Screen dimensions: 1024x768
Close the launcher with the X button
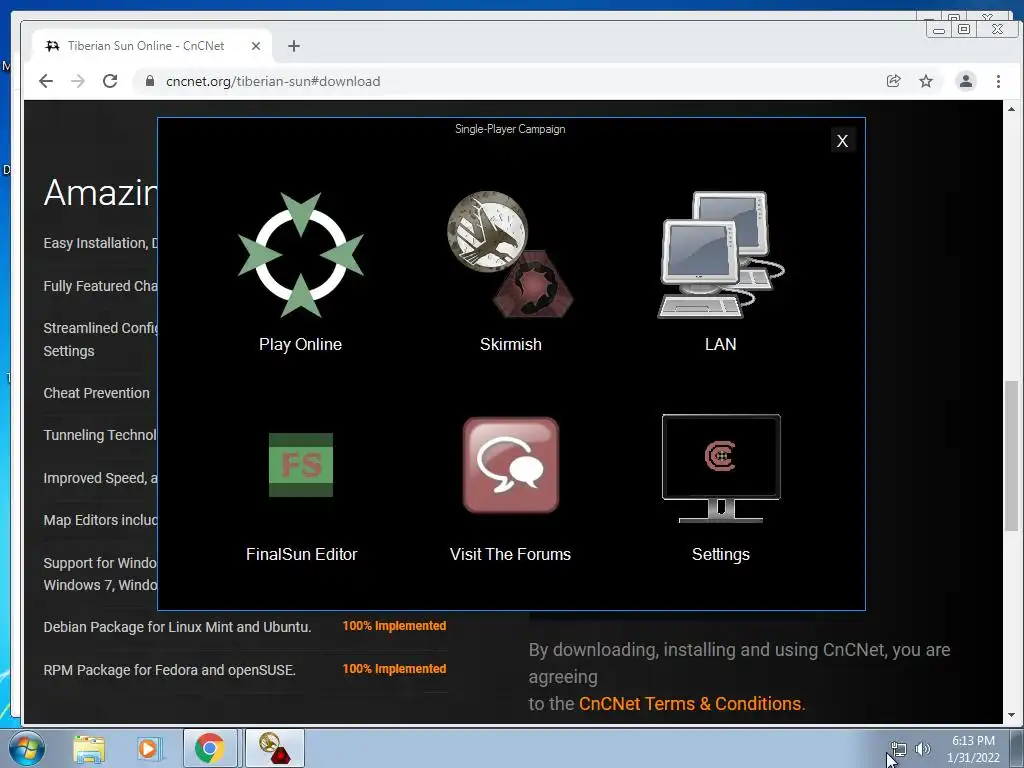coord(842,140)
